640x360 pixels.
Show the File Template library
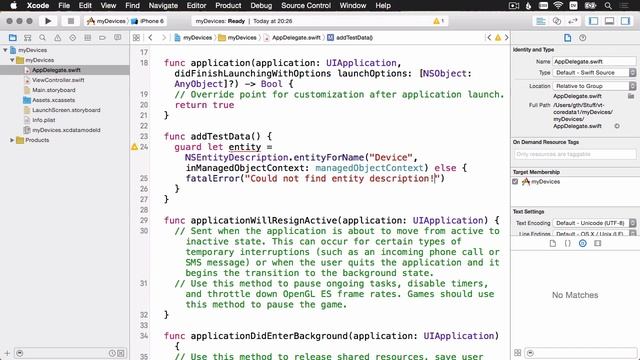(x=553, y=243)
